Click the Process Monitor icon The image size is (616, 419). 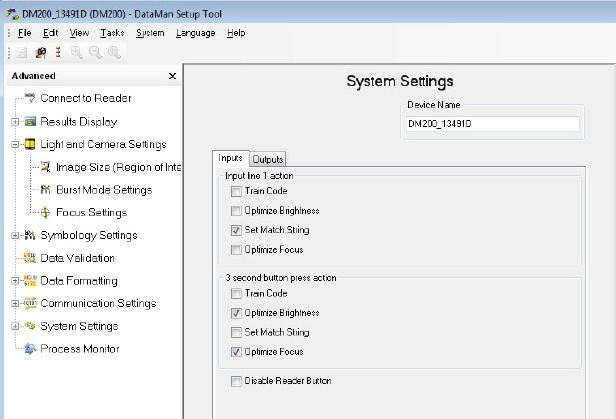point(30,348)
